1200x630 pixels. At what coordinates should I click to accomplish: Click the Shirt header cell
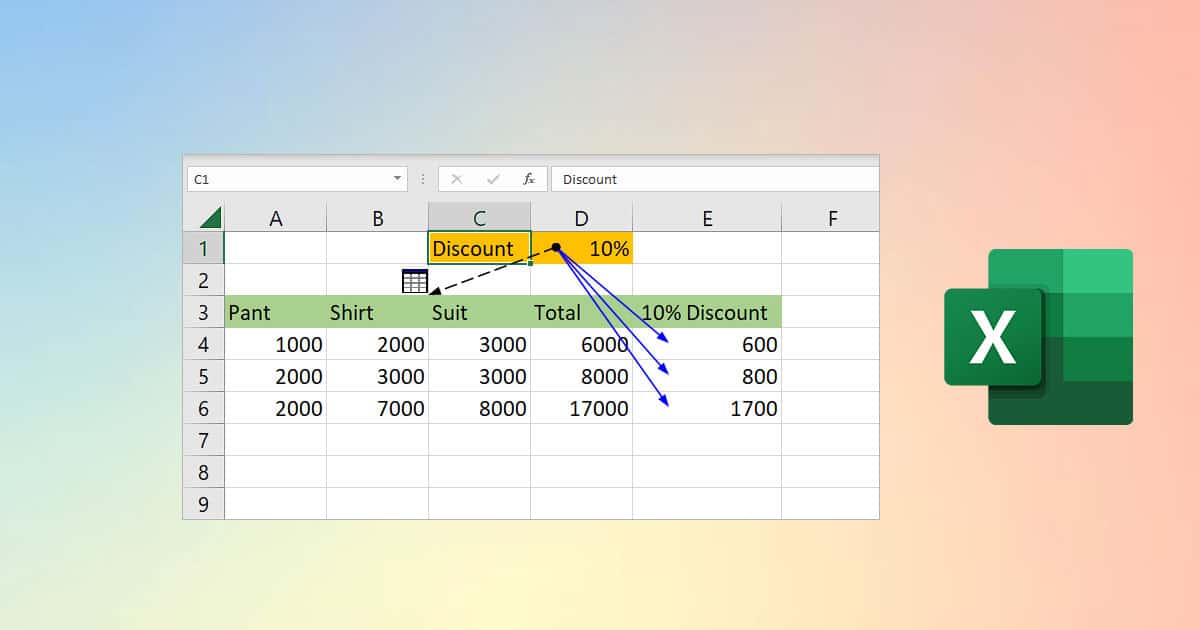click(x=378, y=312)
